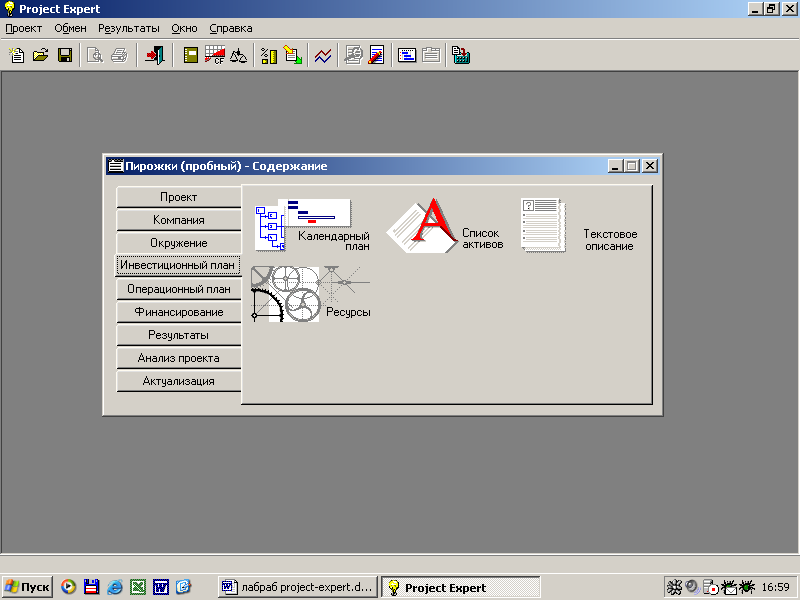Click the teal calculator export icon

coord(461,55)
